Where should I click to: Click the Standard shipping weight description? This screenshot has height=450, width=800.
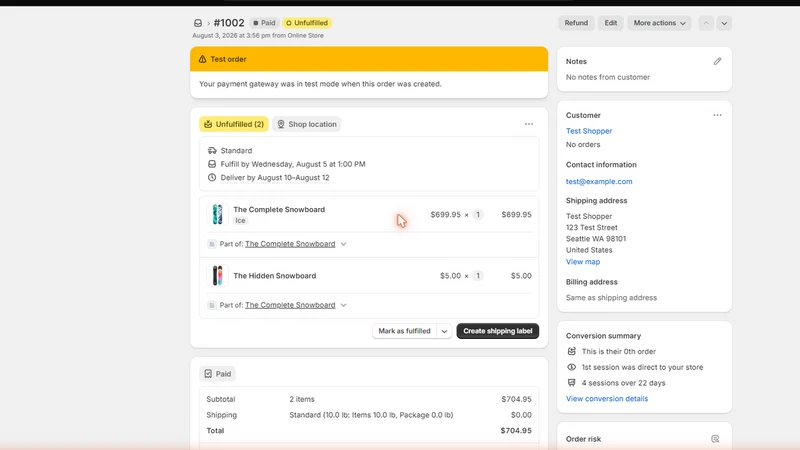[x=371, y=415]
